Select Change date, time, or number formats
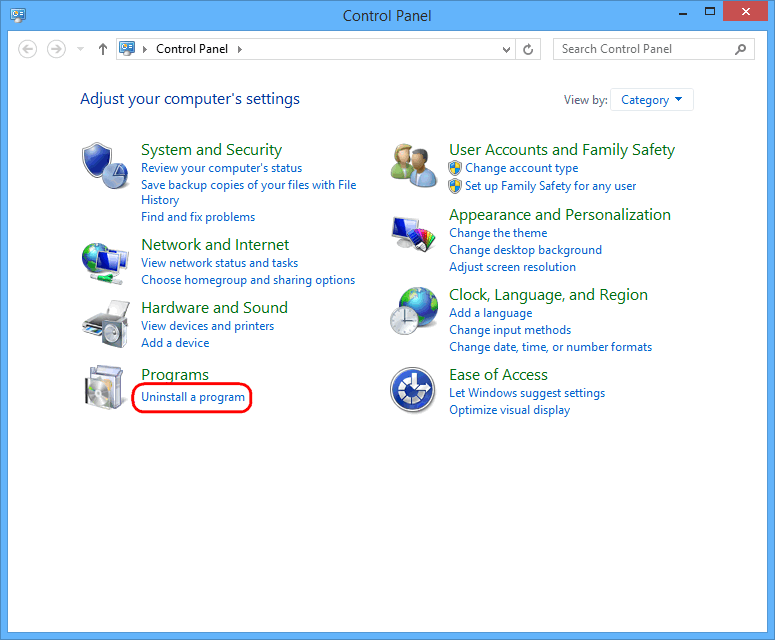 551,347
